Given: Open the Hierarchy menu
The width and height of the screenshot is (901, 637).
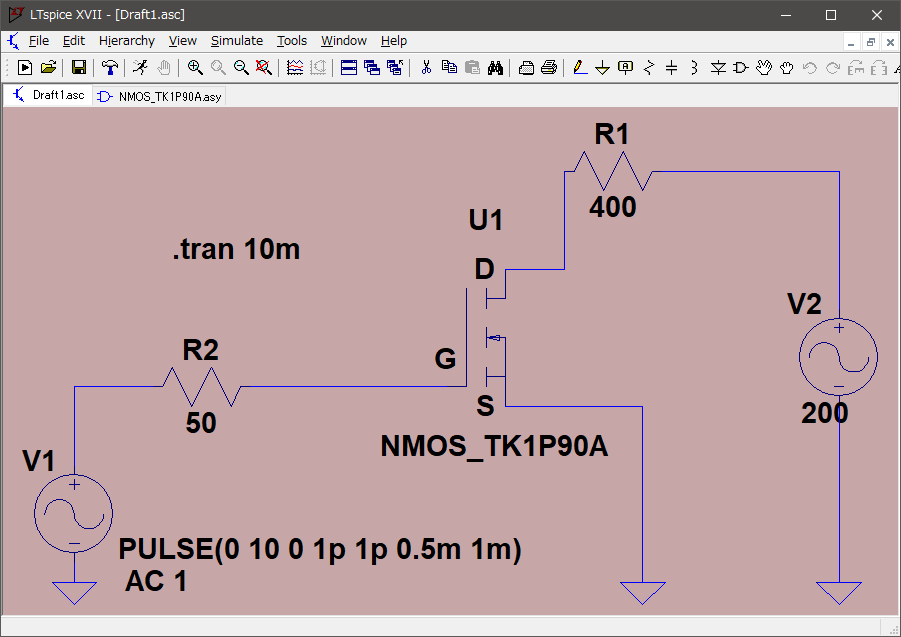Looking at the screenshot, I should coord(127,41).
